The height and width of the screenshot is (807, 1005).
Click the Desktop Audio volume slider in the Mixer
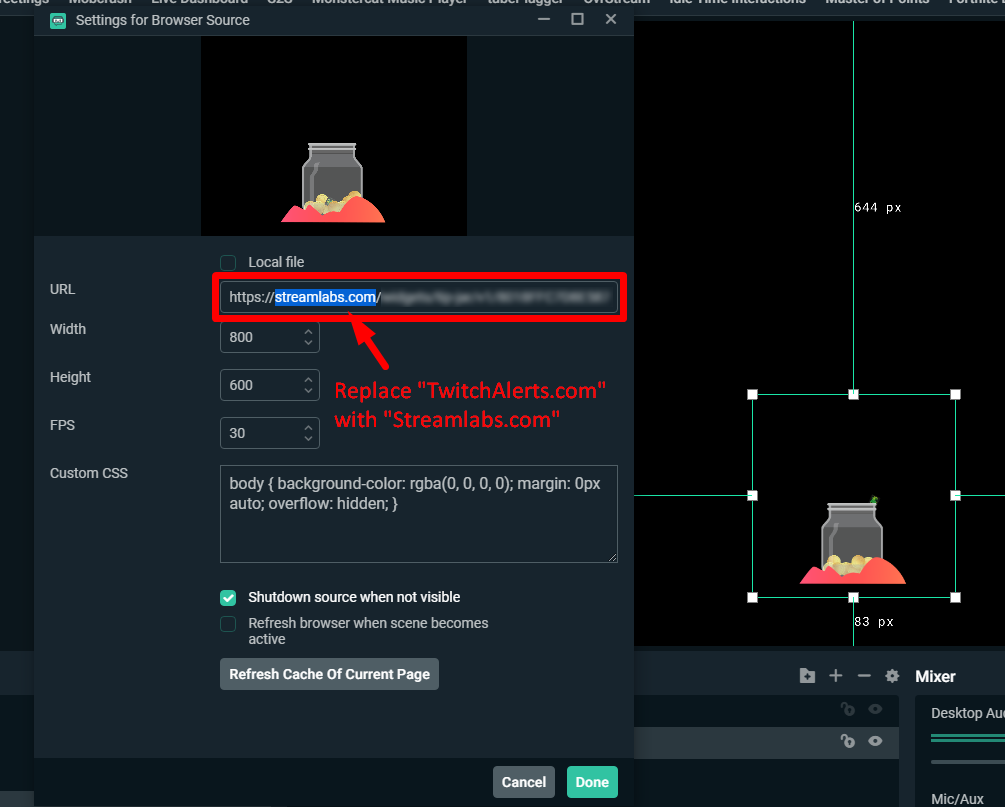968,762
